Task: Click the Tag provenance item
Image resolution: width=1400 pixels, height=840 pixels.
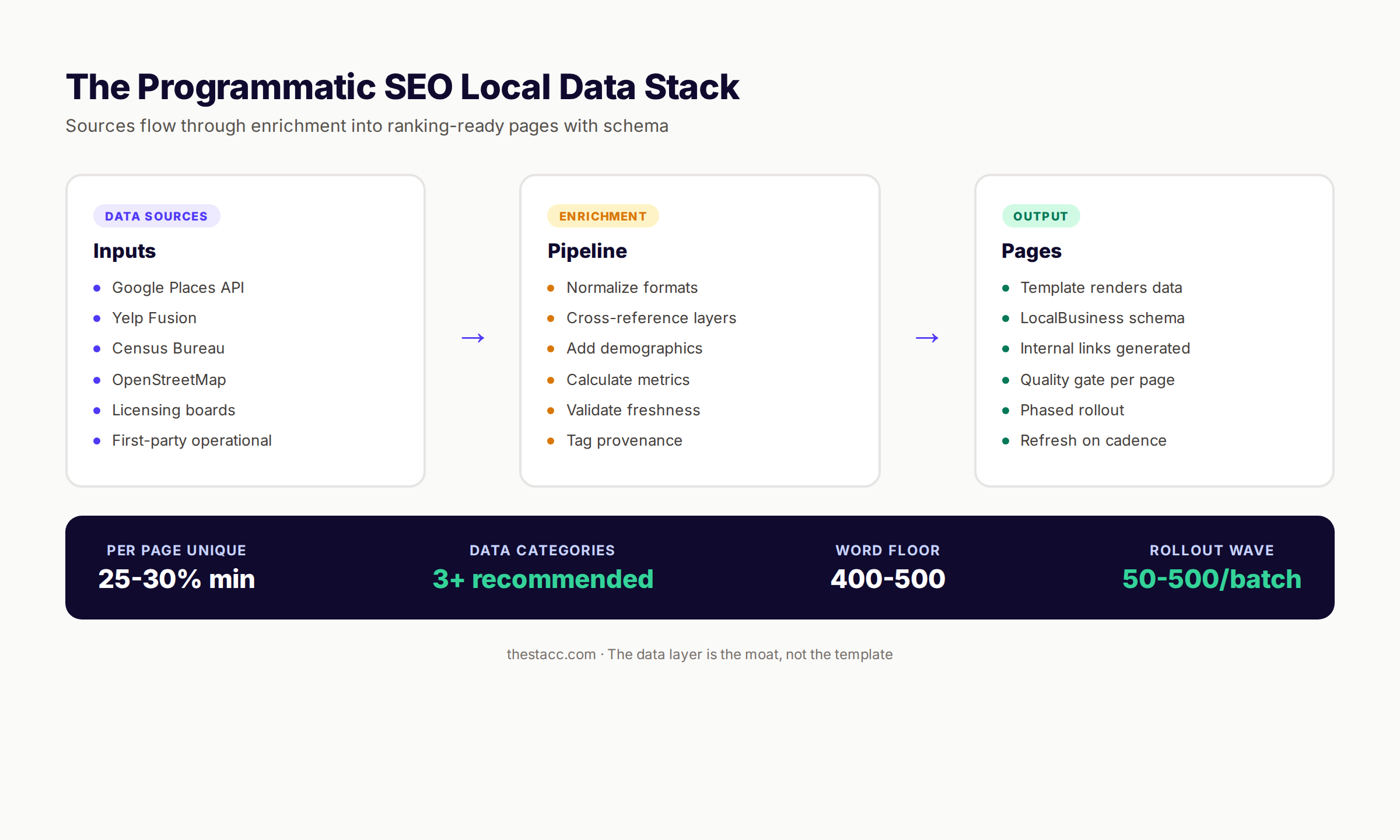Action: (624, 440)
